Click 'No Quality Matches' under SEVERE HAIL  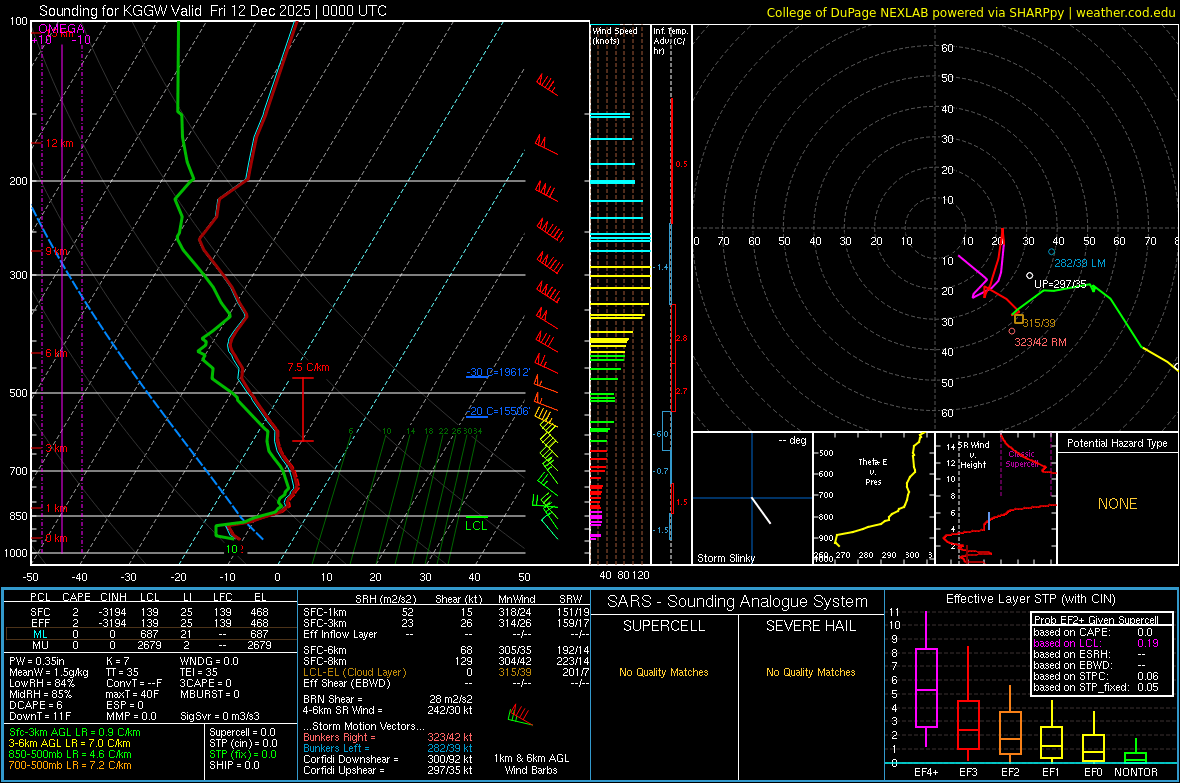pyautogui.click(x=810, y=672)
